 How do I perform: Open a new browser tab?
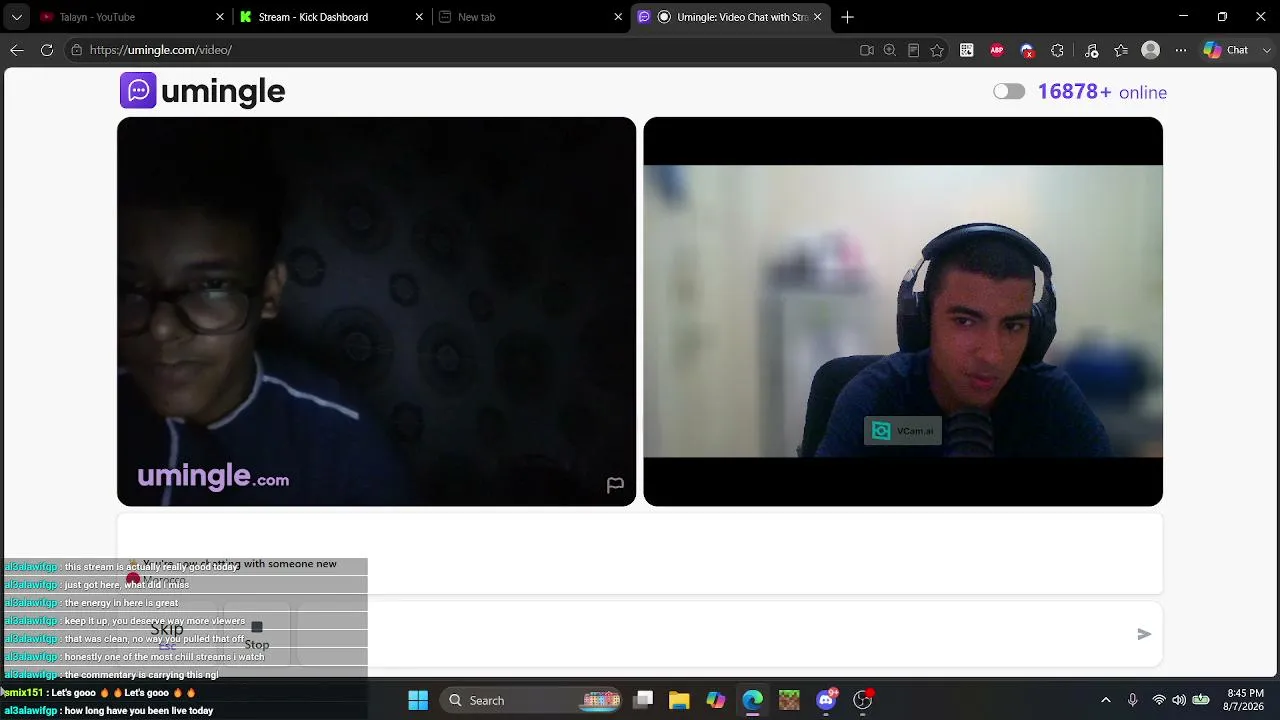847,17
